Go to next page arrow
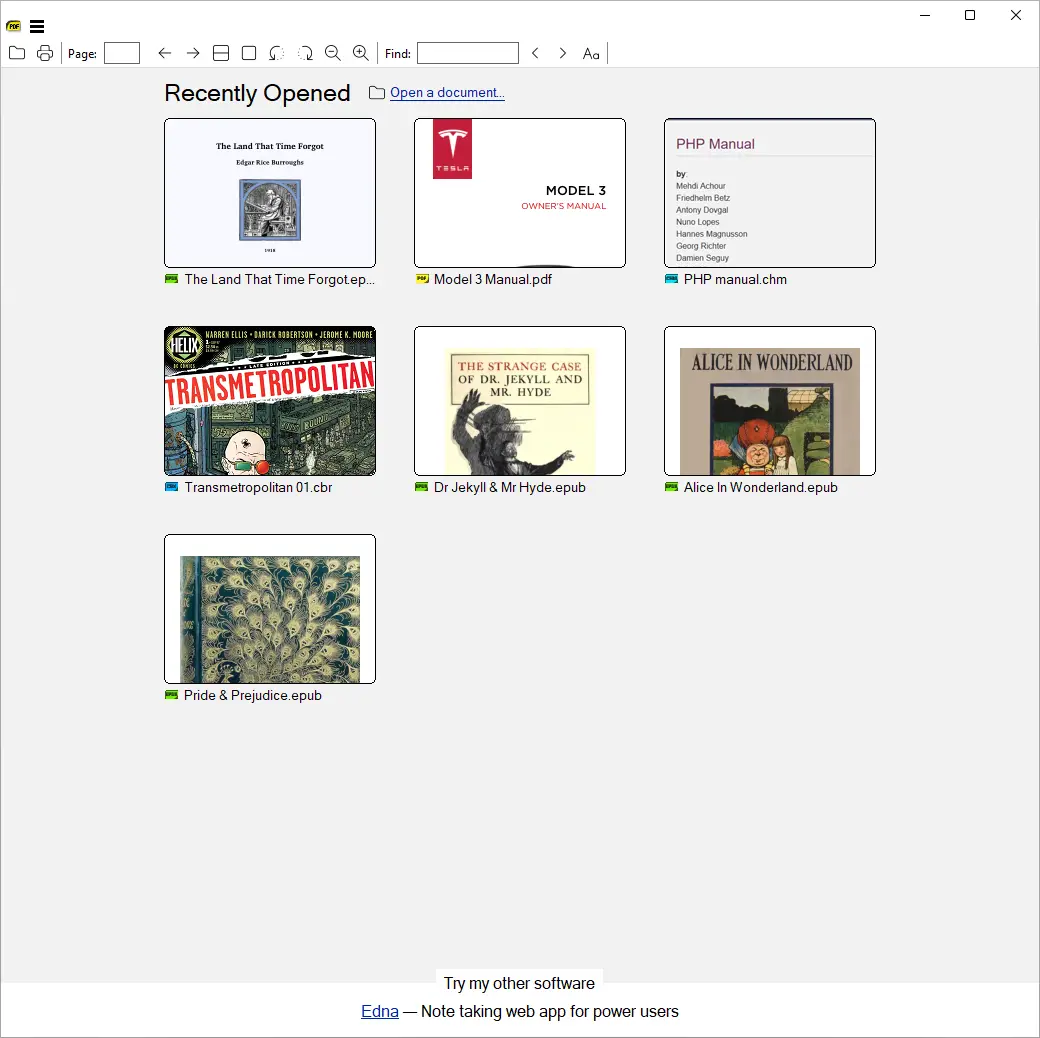Screen dimensions: 1040x1038 pyautogui.click(x=193, y=53)
